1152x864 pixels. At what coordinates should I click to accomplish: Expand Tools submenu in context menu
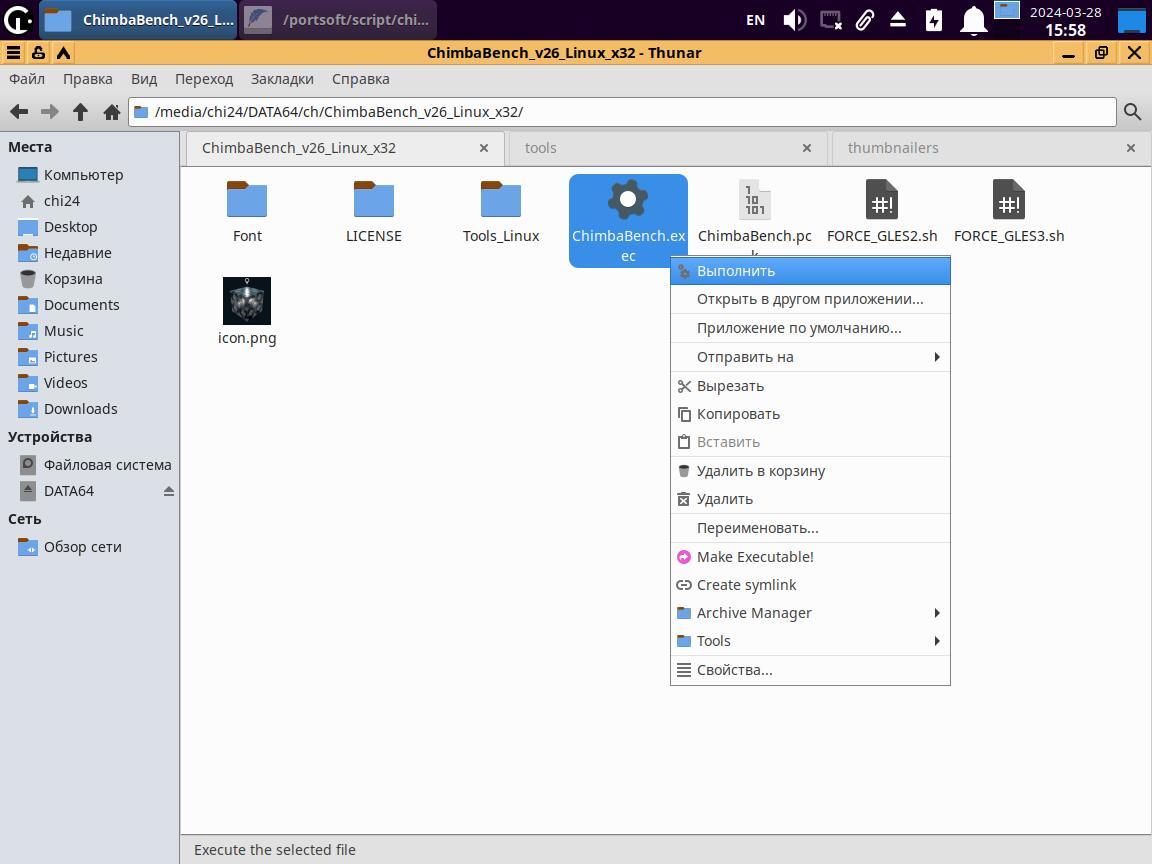pos(810,641)
